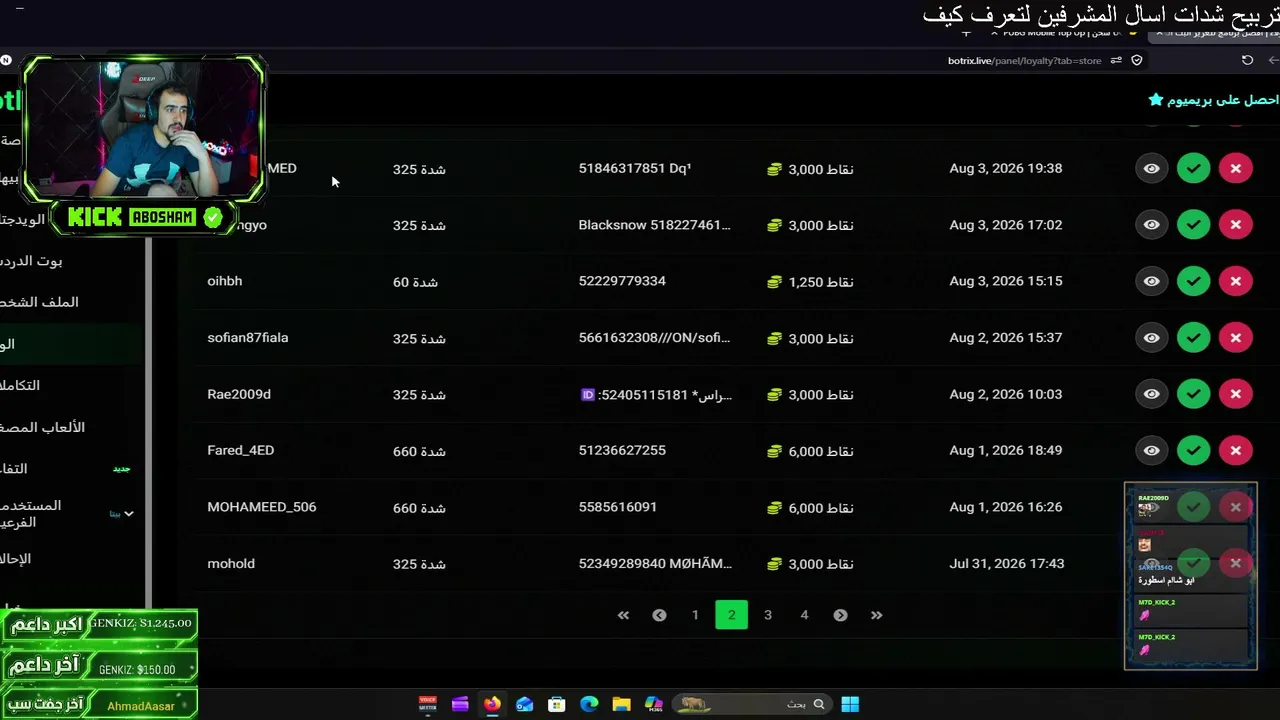This screenshot has height=720, width=1280.
Task: Reject the Aug 3, 2026 19:38 request
Action: pos(1236,169)
